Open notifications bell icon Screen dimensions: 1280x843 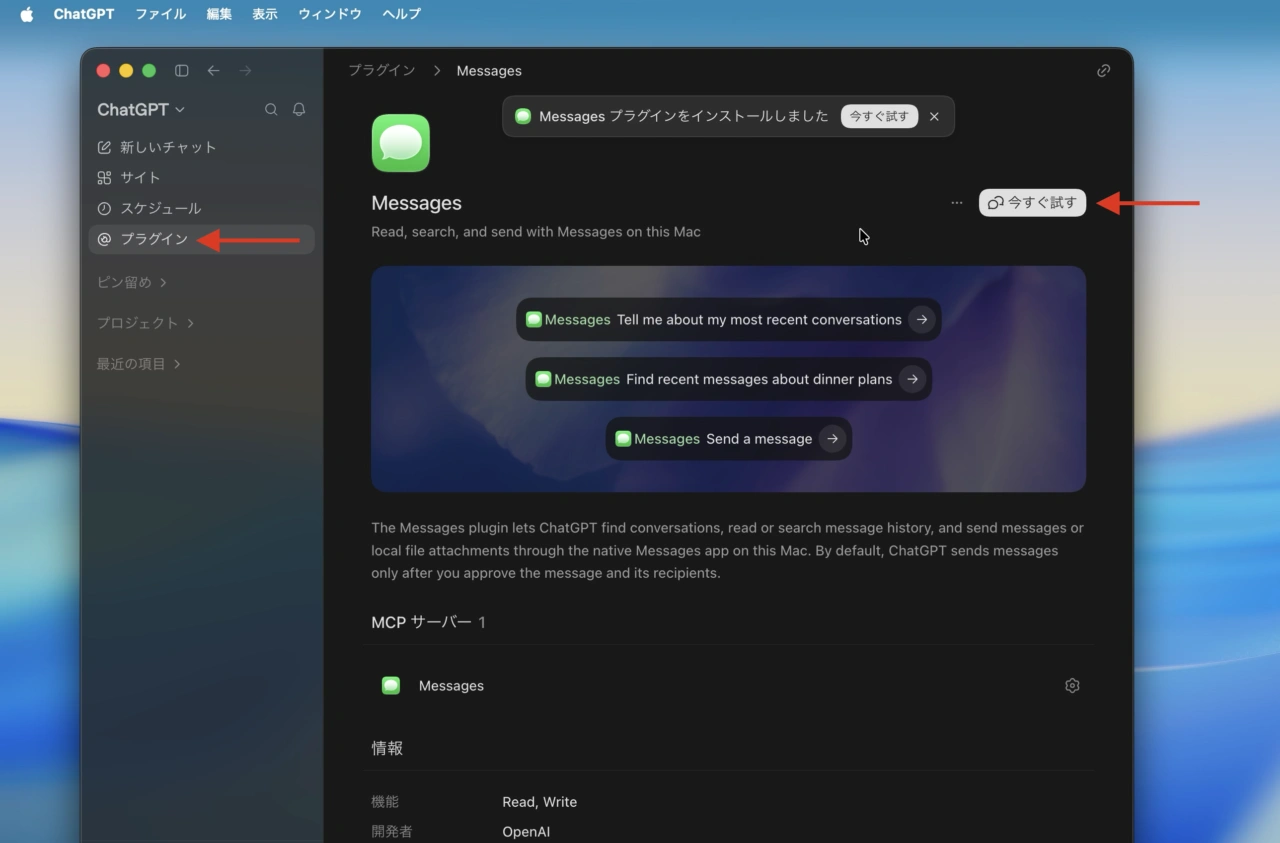pos(299,110)
